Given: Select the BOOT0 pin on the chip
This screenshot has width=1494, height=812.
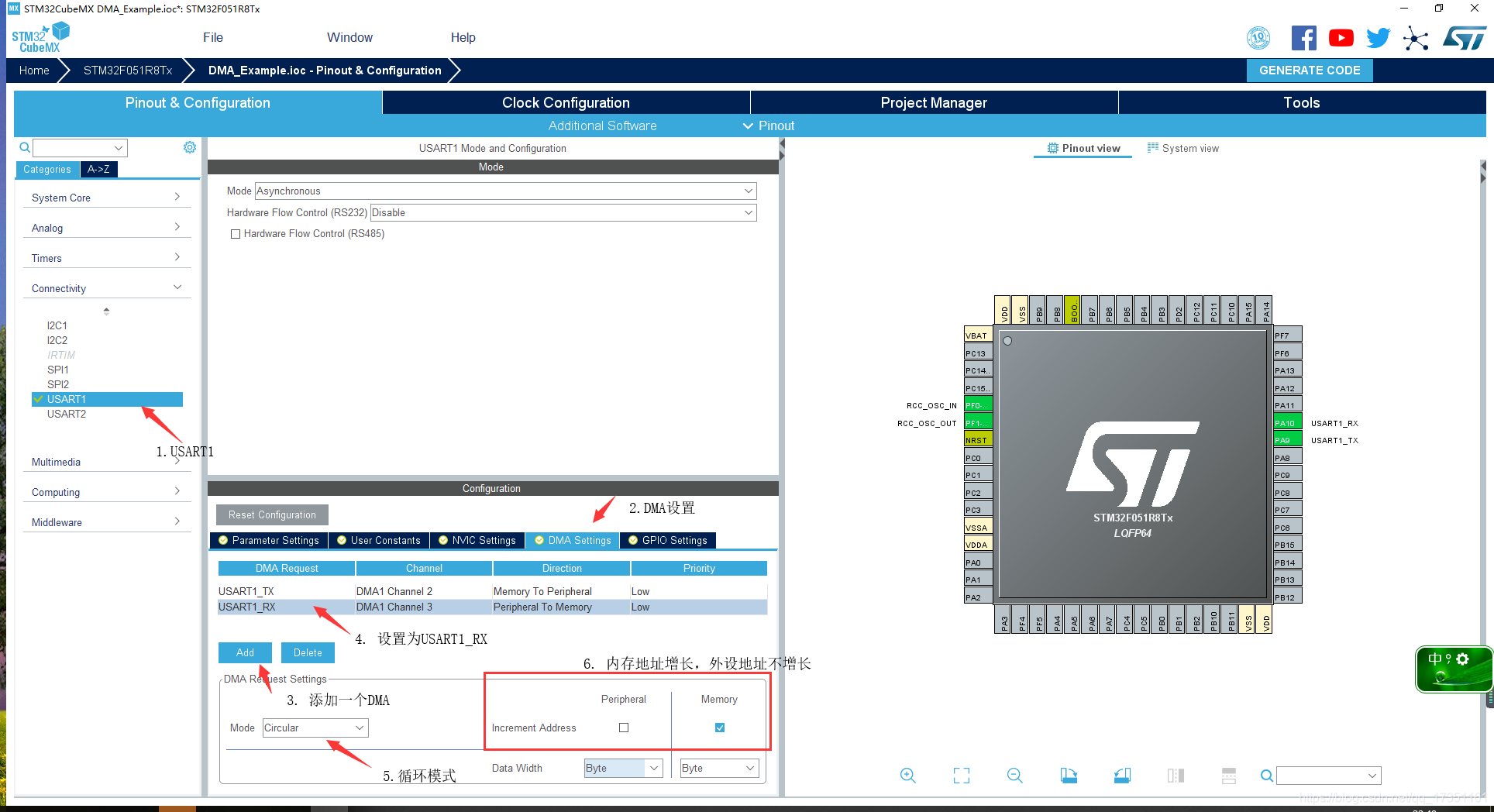Looking at the screenshot, I should 1073,310.
